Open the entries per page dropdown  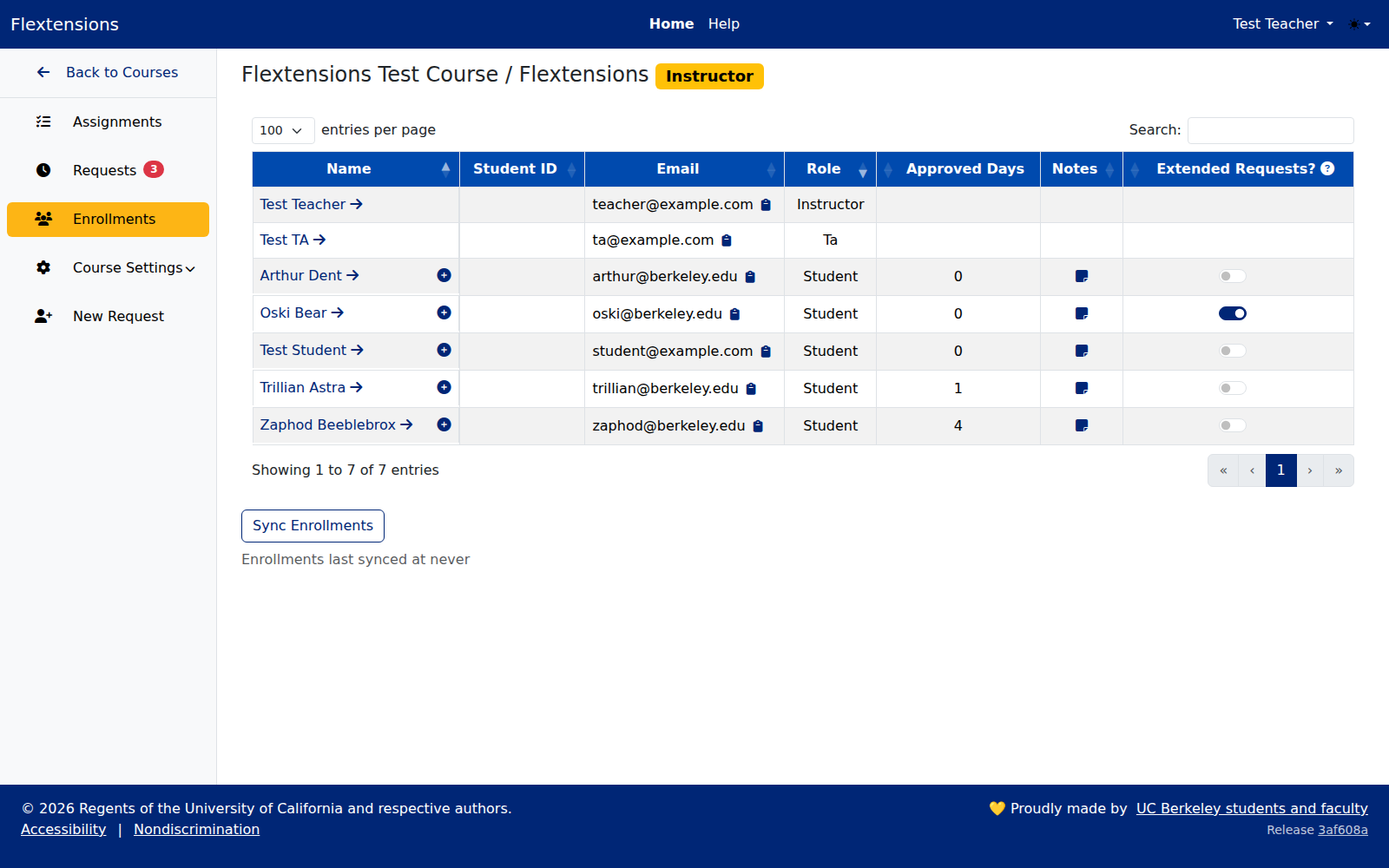pyautogui.click(x=283, y=130)
